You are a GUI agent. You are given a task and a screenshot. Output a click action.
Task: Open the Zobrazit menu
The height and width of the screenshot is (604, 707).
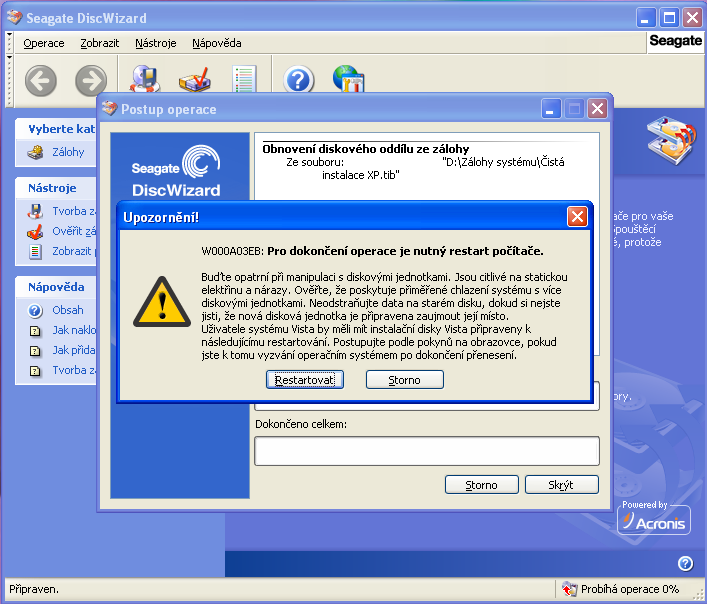100,43
